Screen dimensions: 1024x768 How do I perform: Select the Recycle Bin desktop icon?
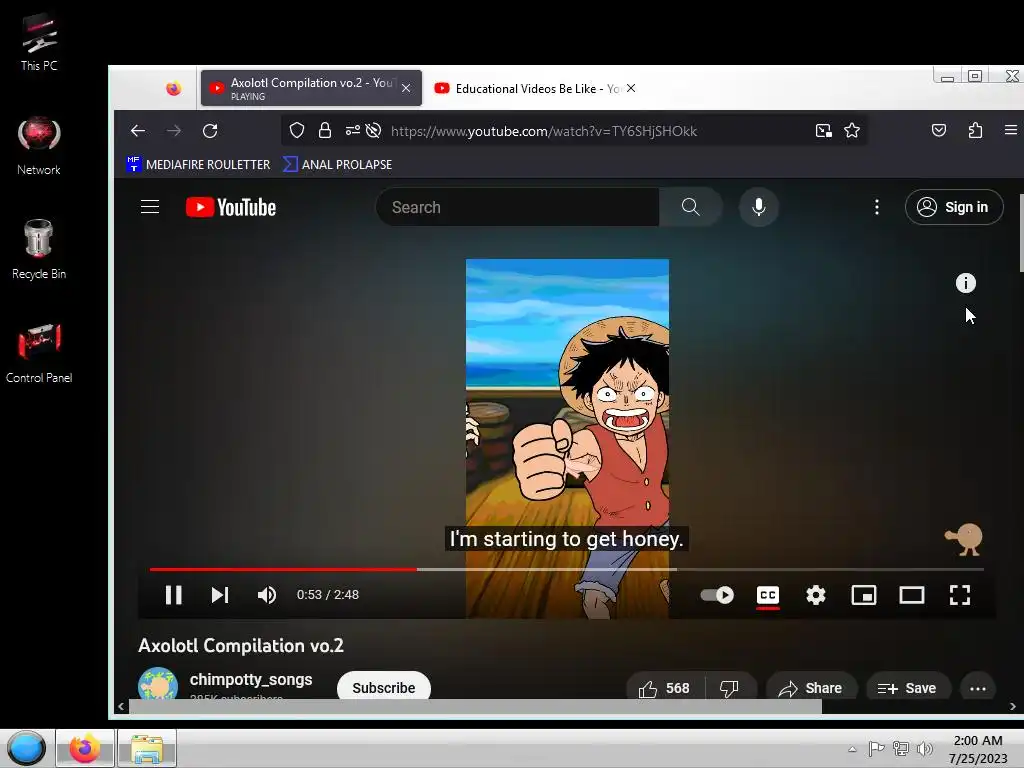pyautogui.click(x=39, y=249)
